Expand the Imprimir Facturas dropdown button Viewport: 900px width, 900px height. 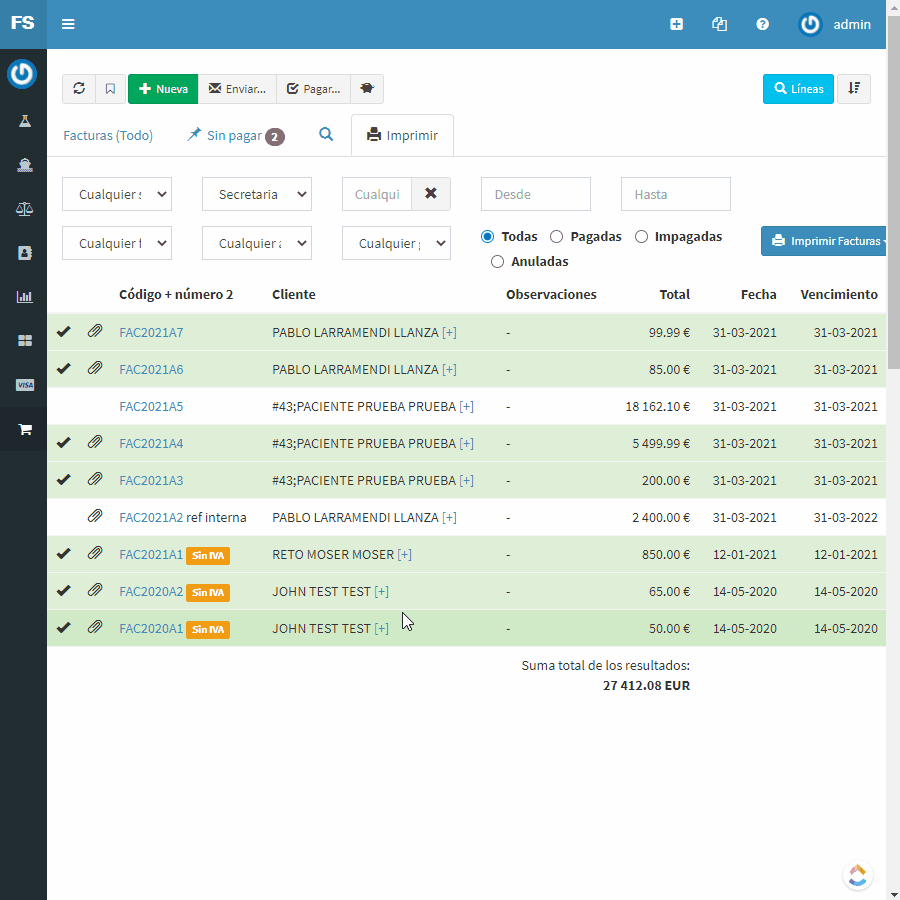click(824, 241)
